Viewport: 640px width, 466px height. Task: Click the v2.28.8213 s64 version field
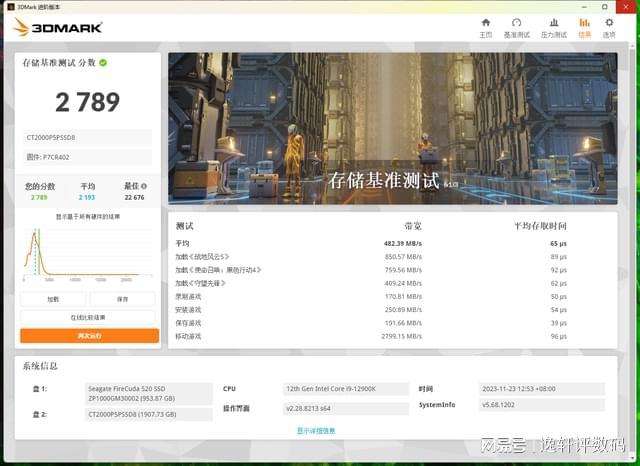coord(346,408)
